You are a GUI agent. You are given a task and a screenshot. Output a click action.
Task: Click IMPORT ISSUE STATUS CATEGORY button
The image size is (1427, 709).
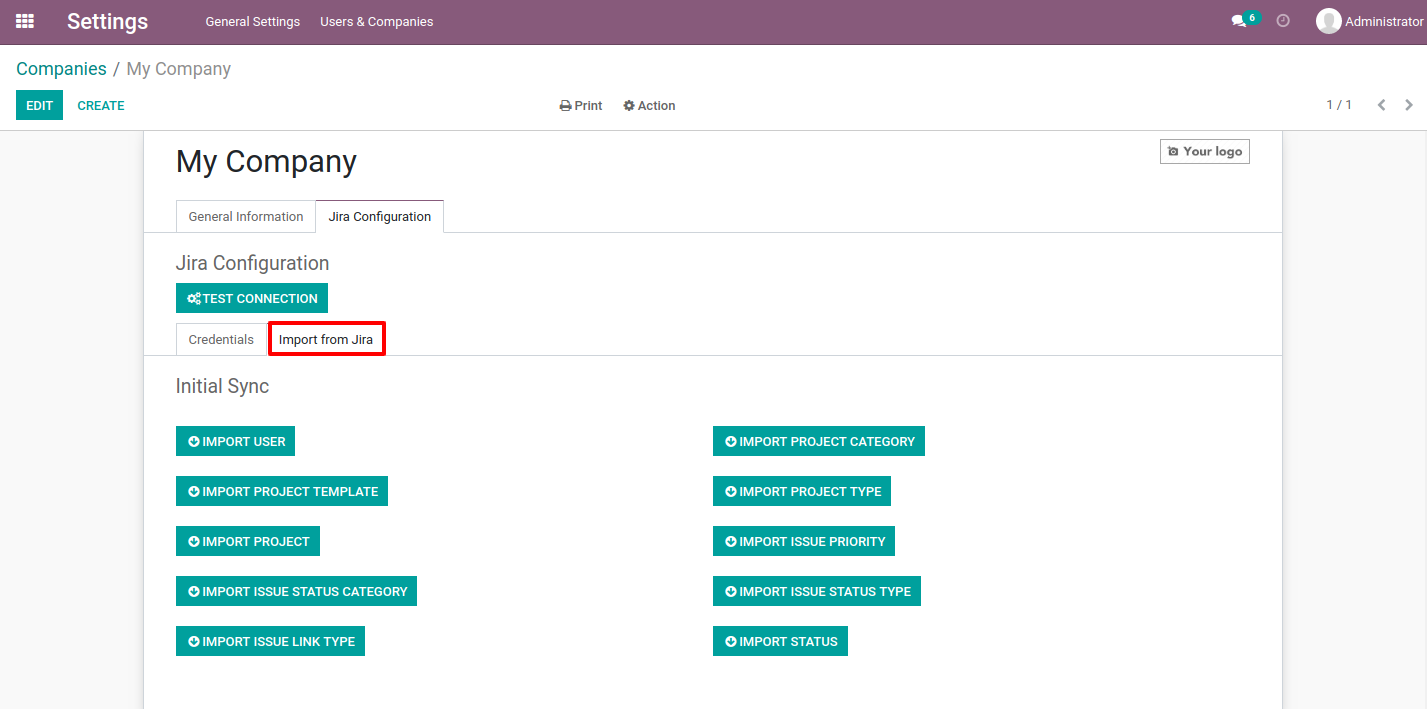pyautogui.click(x=296, y=591)
